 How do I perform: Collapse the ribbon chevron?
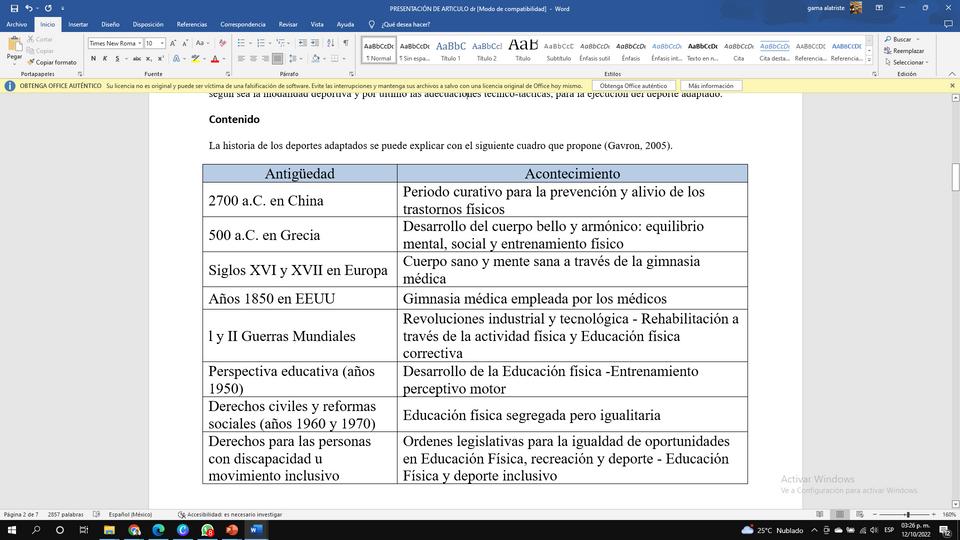(952, 74)
